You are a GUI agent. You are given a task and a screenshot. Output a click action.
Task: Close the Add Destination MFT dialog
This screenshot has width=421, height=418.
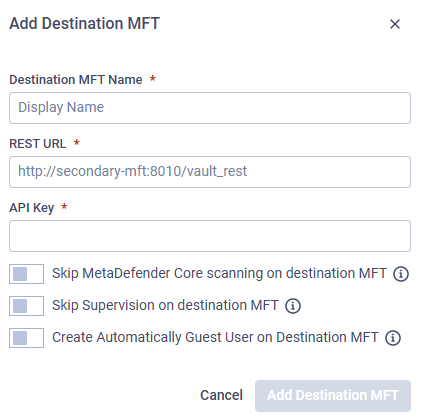(x=395, y=24)
